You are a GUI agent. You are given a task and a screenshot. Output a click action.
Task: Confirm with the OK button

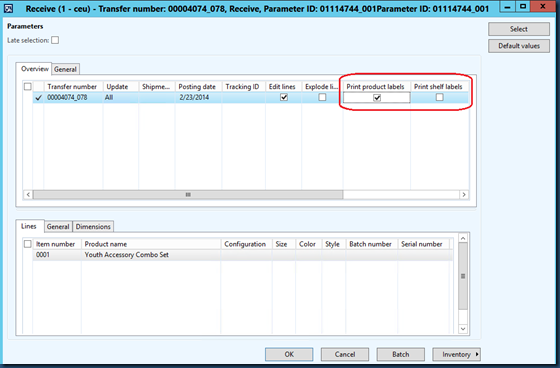click(x=289, y=354)
